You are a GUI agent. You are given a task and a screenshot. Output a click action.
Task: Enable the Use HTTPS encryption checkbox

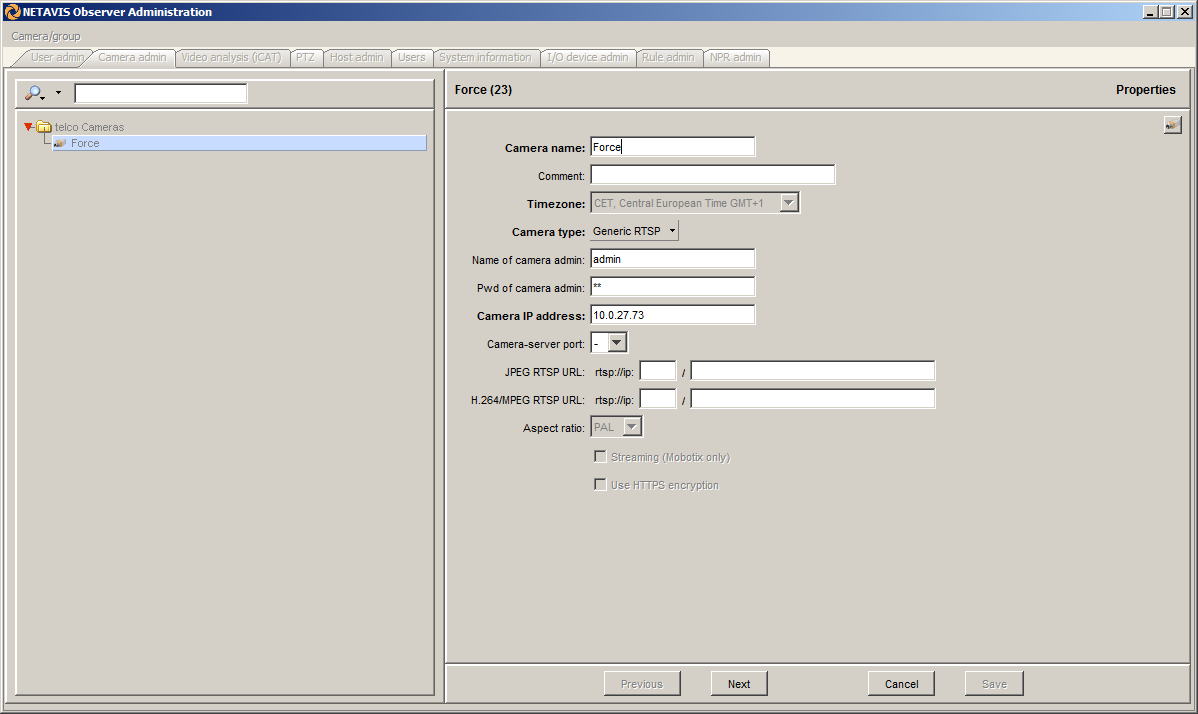point(600,485)
